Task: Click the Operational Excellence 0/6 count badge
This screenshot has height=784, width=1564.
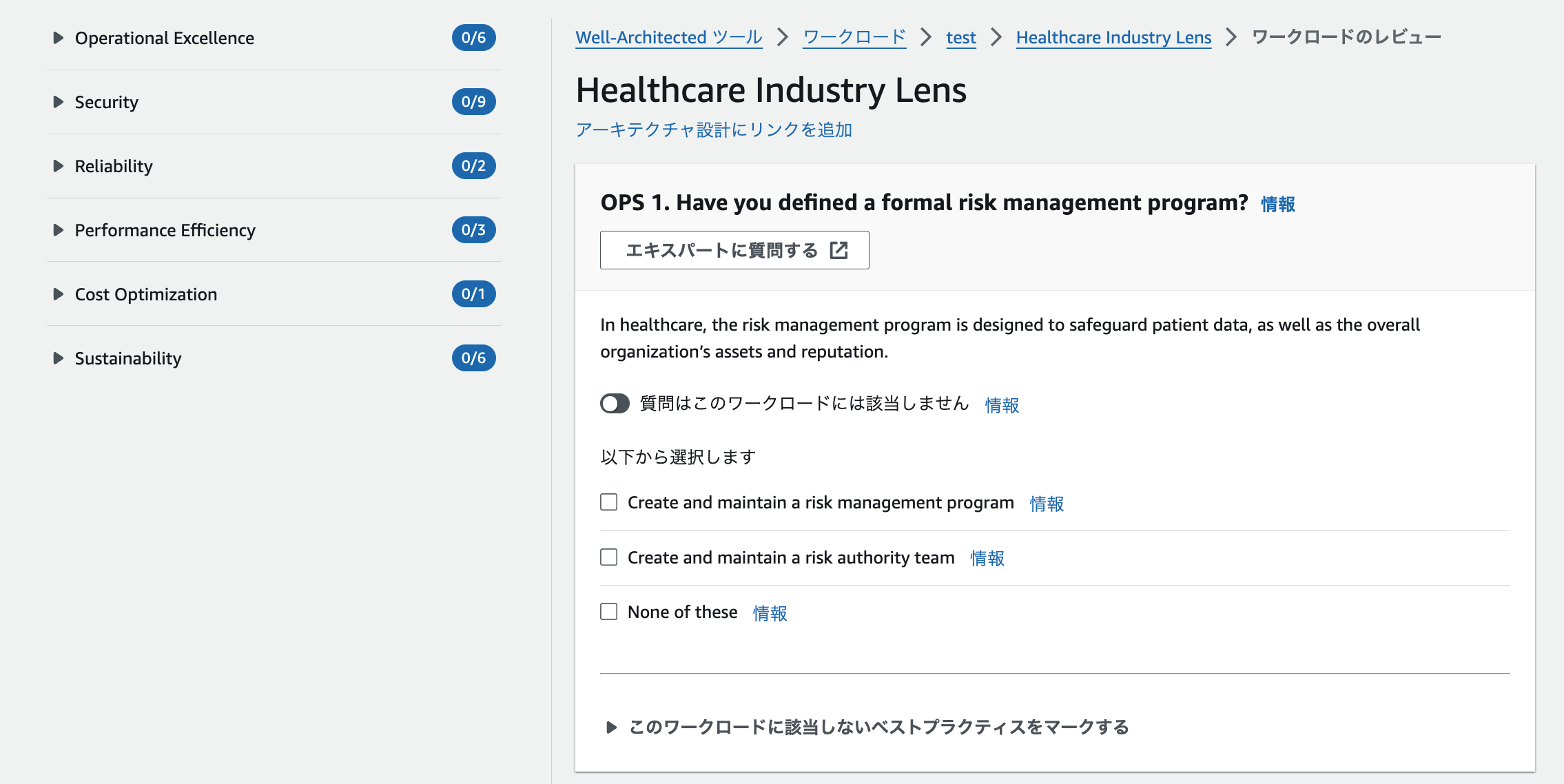Action: pyautogui.click(x=473, y=38)
